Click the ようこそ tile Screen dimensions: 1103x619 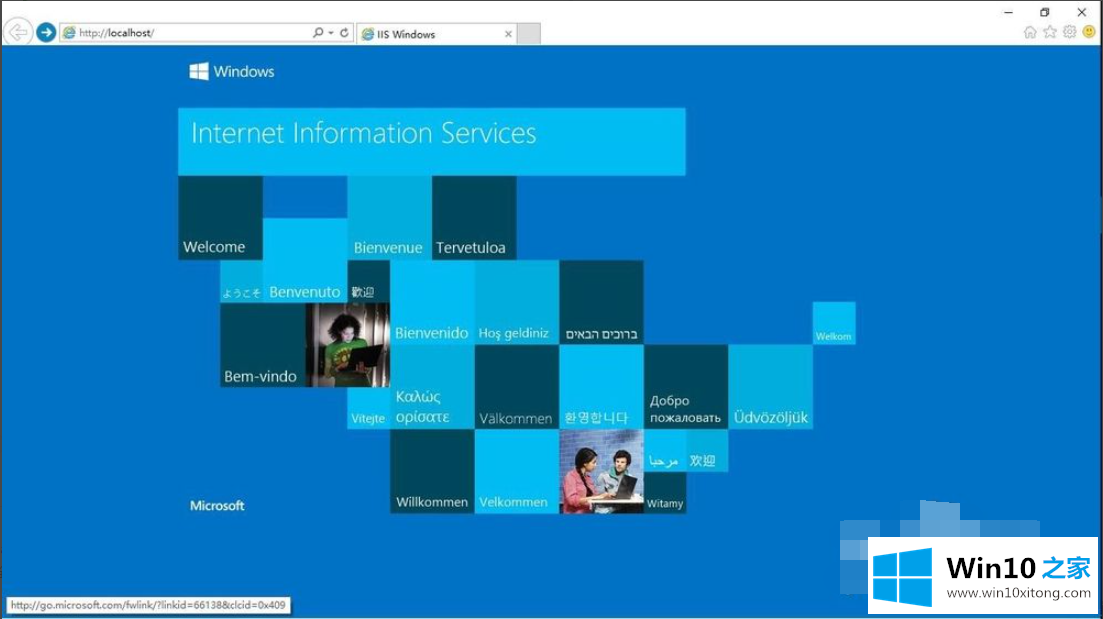click(241, 281)
